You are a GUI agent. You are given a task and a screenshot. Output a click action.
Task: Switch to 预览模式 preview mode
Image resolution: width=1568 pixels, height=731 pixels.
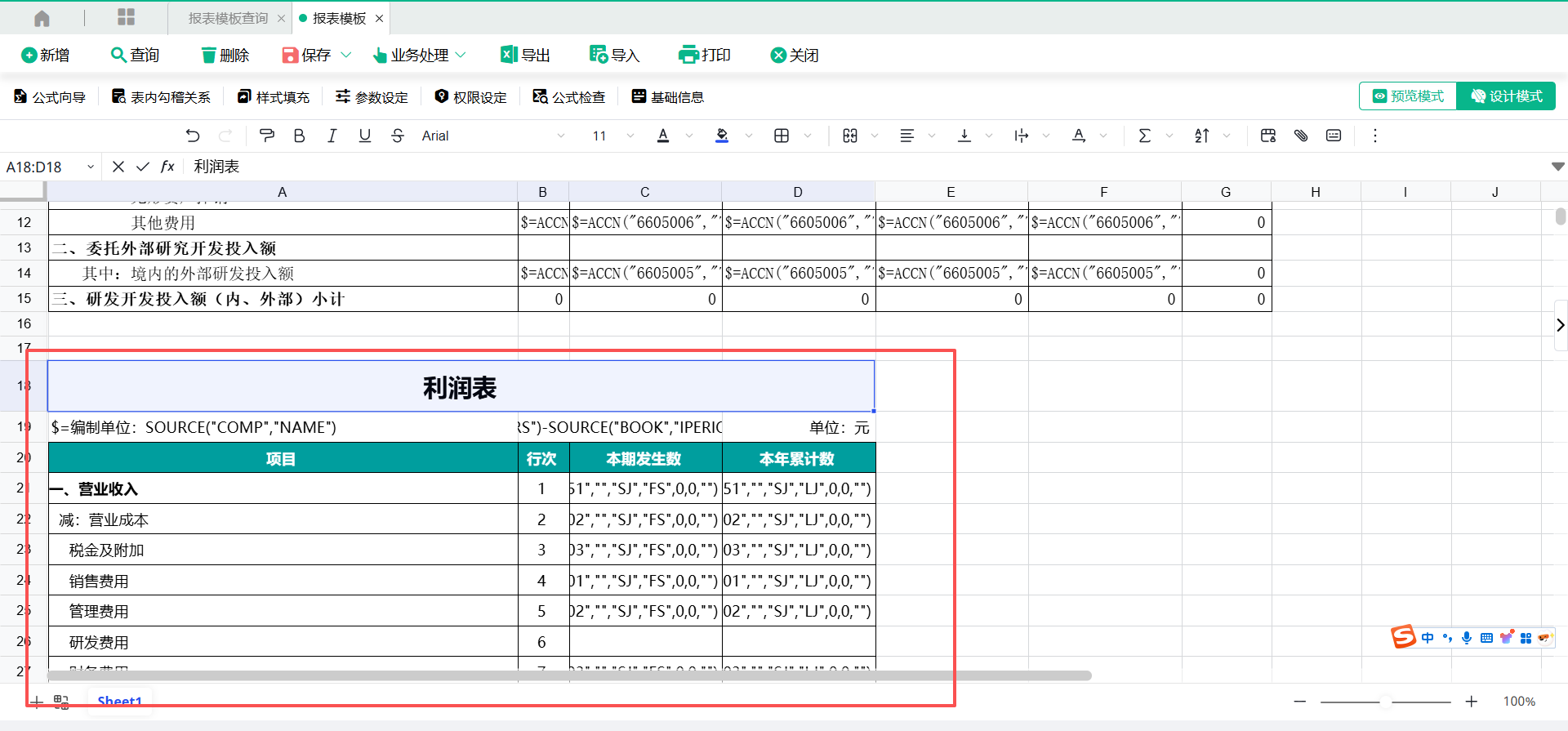coord(1408,96)
